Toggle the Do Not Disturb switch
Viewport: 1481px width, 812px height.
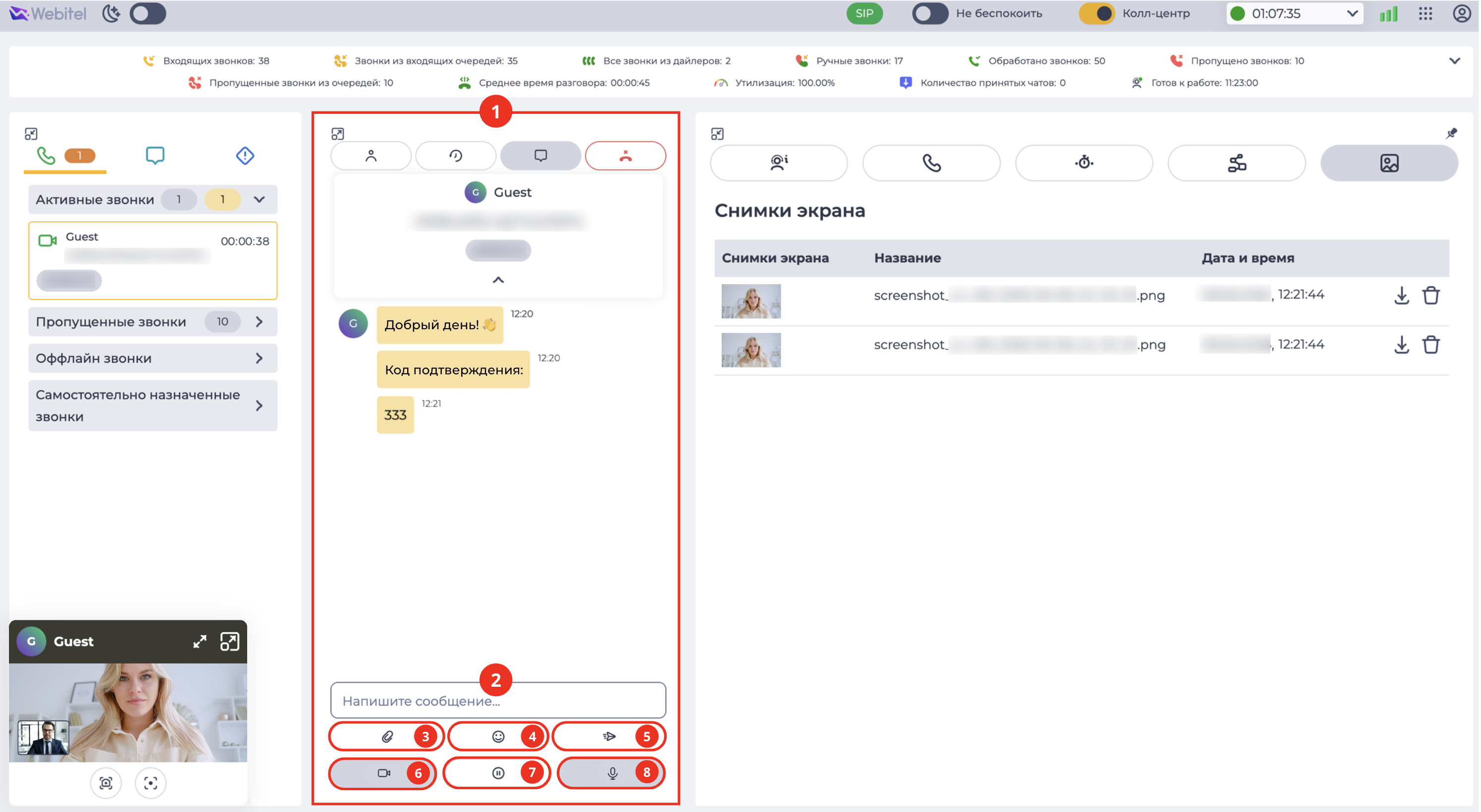(x=930, y=13)
